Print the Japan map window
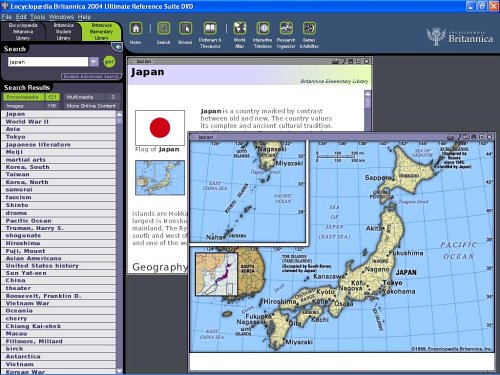 [450, 137]
